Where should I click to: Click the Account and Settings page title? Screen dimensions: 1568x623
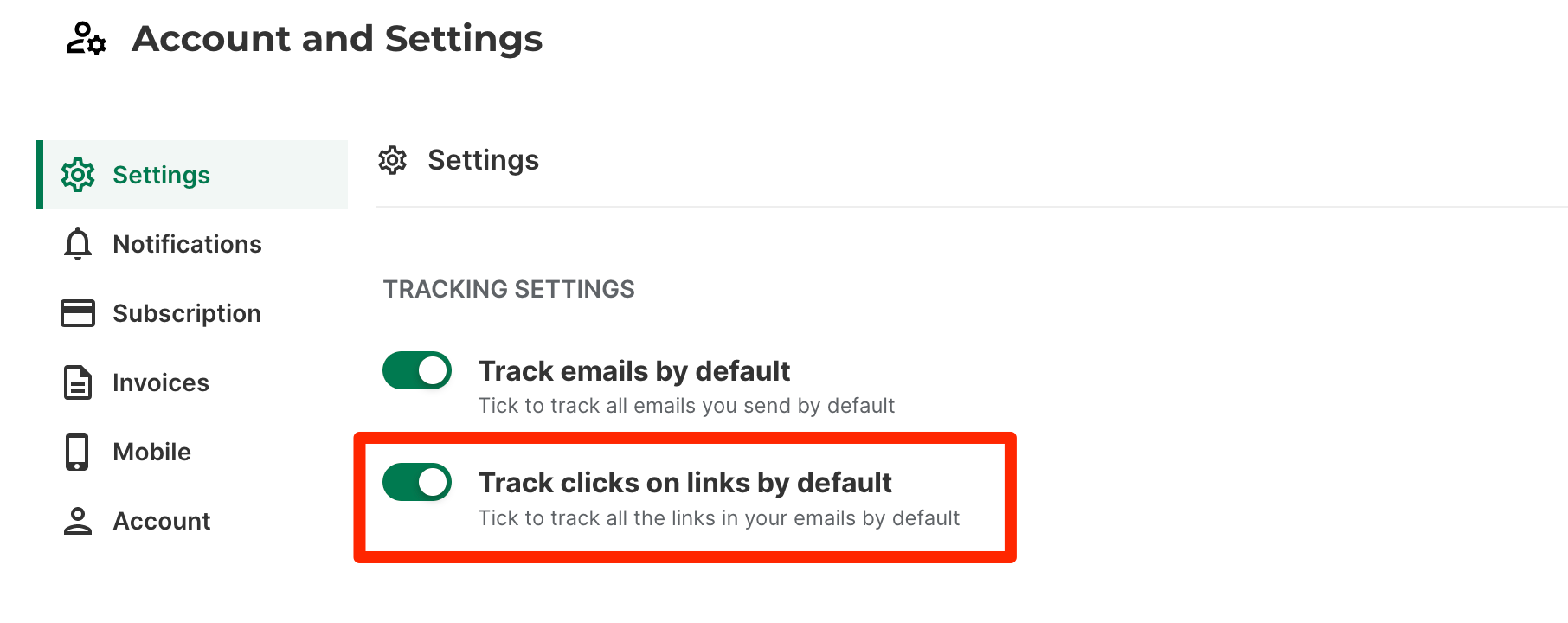click(337, 39)
